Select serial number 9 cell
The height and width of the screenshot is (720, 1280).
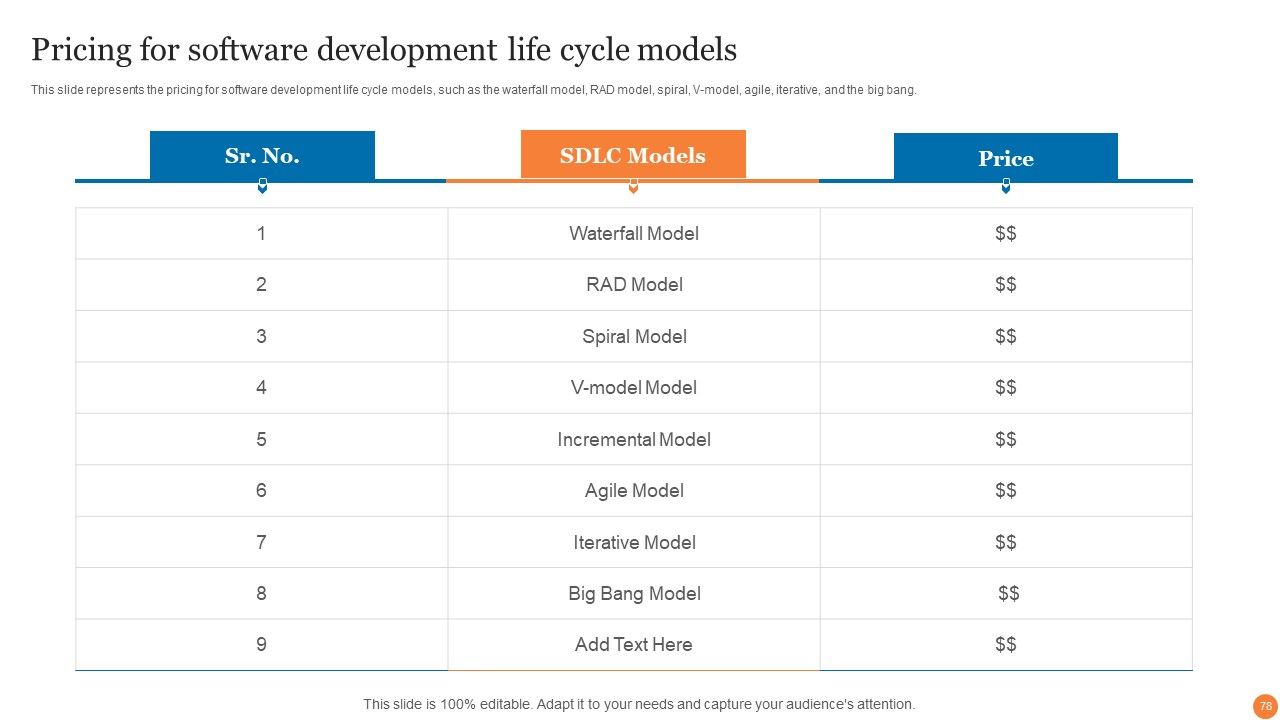click(261, 645)
